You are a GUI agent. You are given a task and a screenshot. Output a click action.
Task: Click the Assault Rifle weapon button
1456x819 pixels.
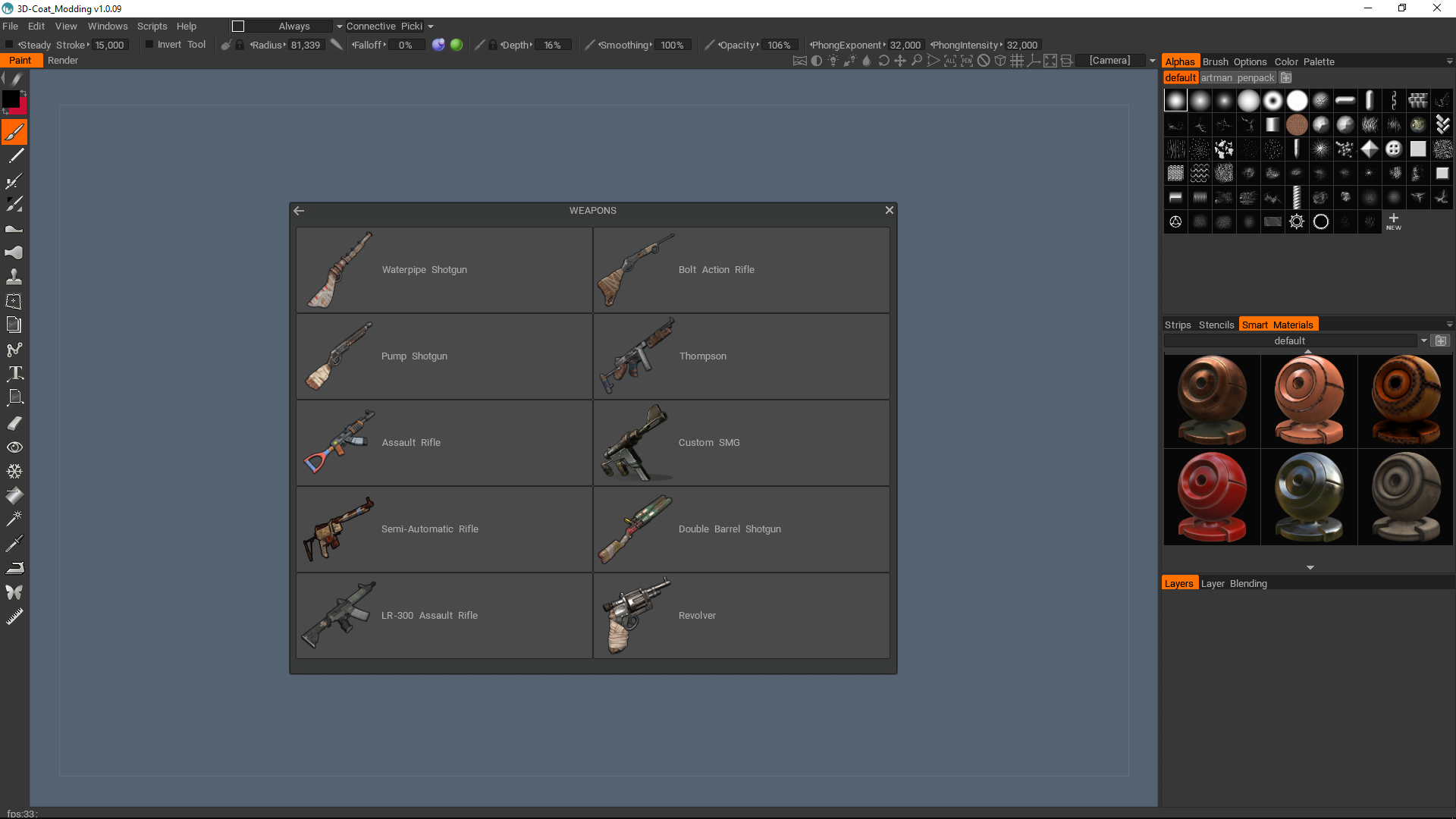(445, 442)
